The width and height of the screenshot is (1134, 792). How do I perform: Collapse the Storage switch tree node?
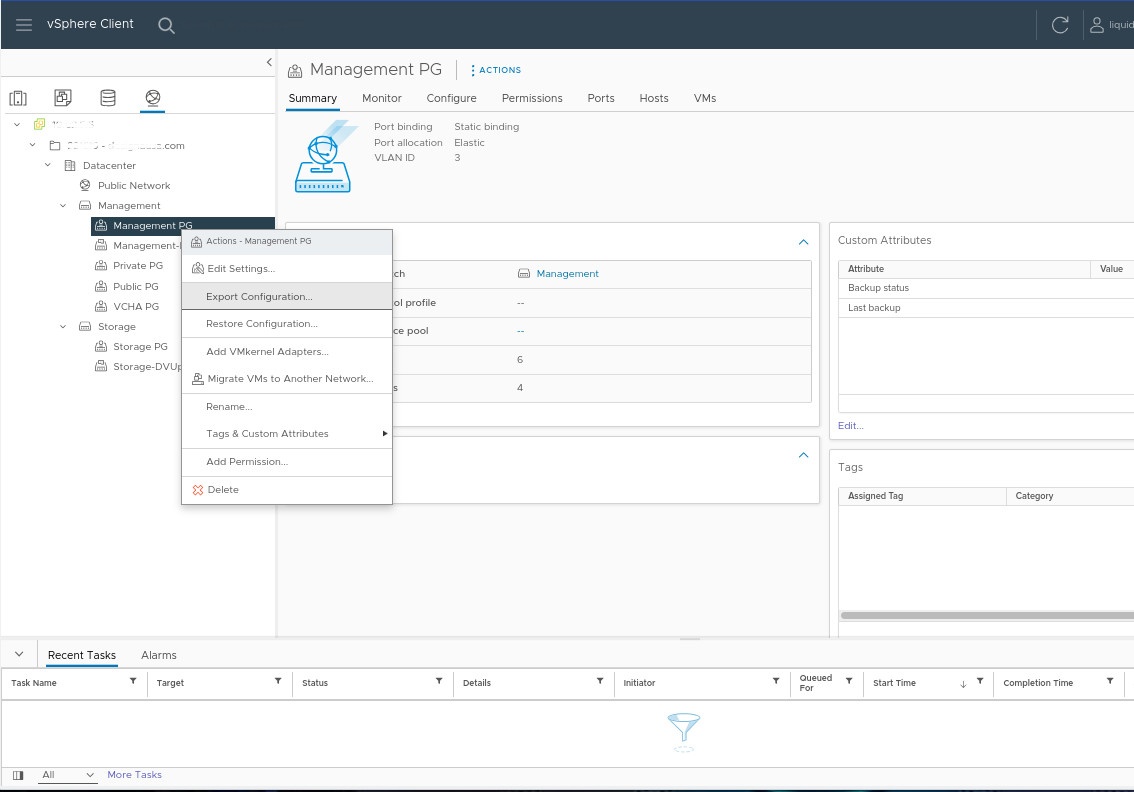coord(62,326)
